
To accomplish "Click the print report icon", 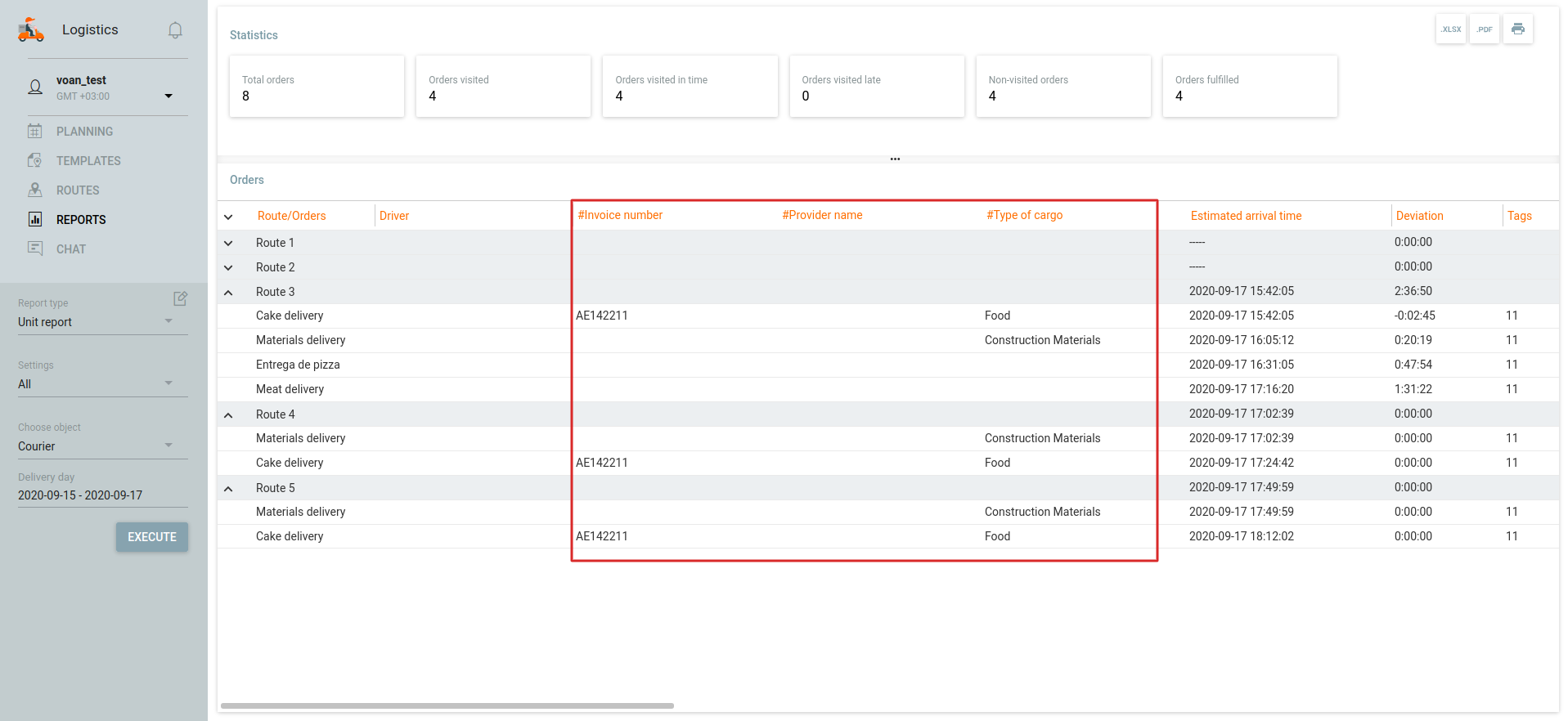I will point(1517,29).
